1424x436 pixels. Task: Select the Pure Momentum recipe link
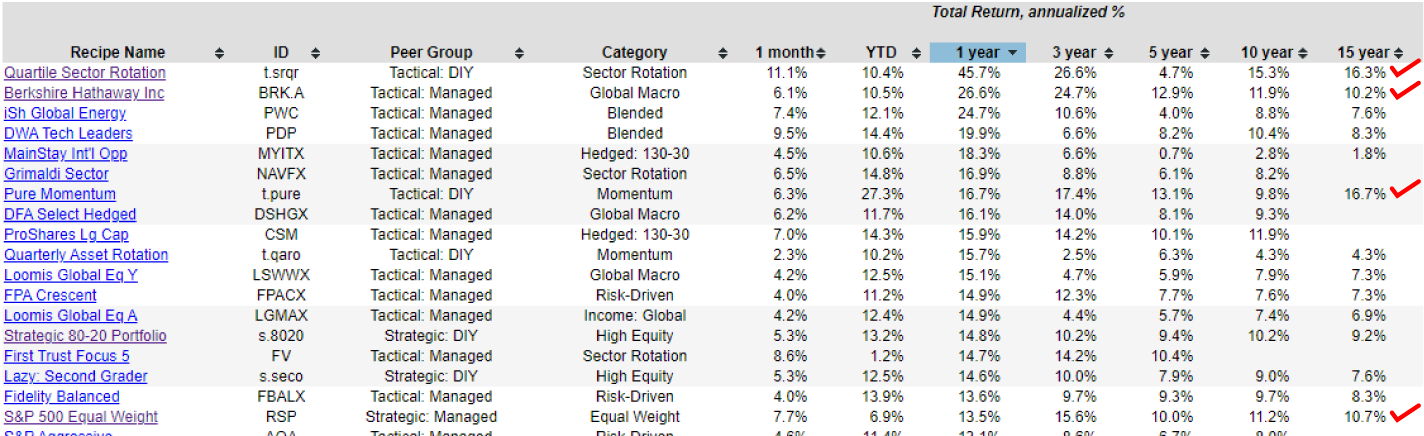pyautogui.click(x=60, y=194)
